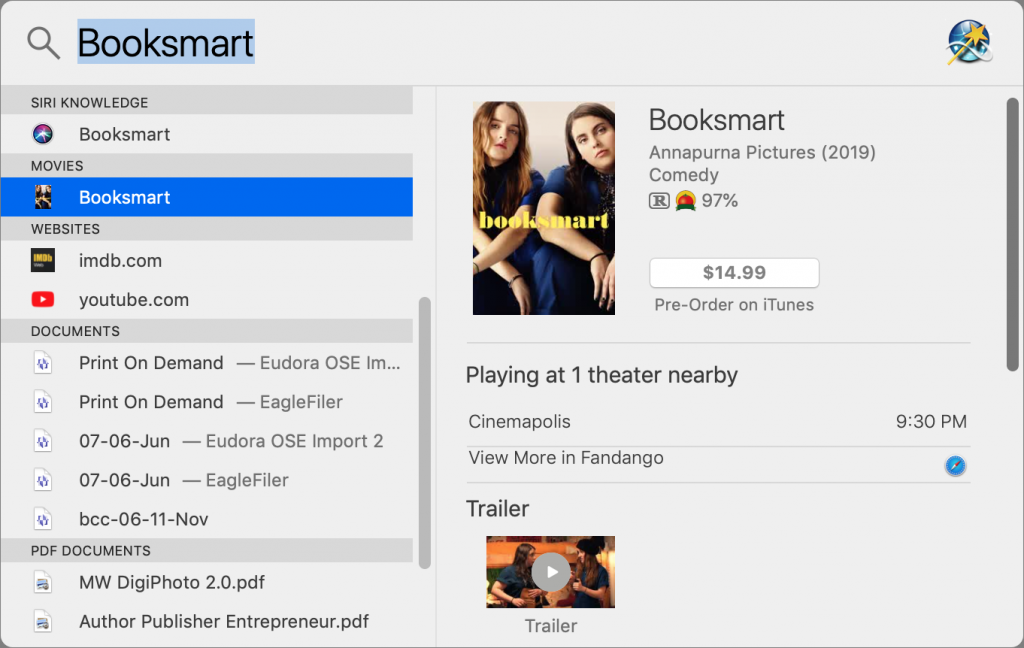Select Print On Demand — Eudora OSE result
The width and height of the screenshot is (1024, 648).
207,363
